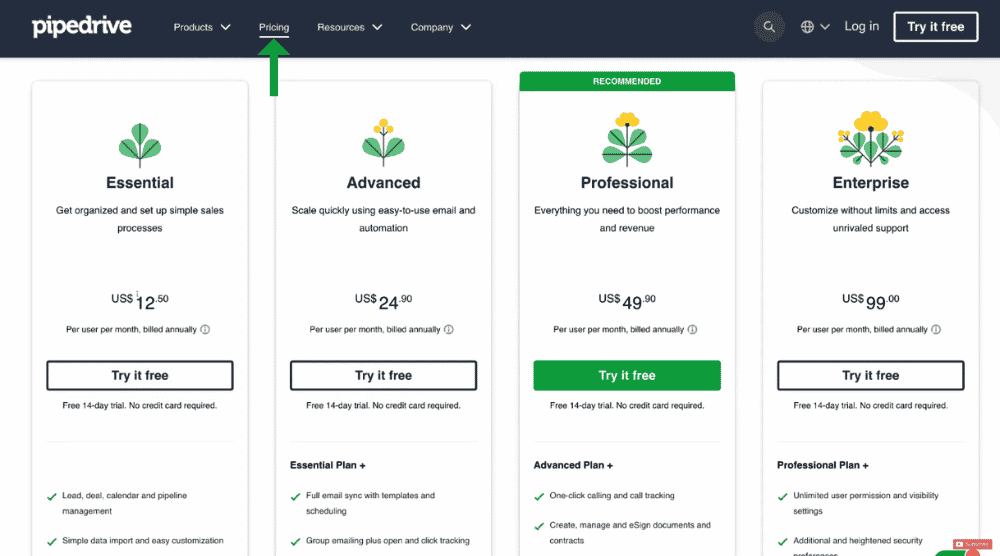Click the Enterprise plan heading
The height and width of the screenshot is (556, 1000).
871,183
